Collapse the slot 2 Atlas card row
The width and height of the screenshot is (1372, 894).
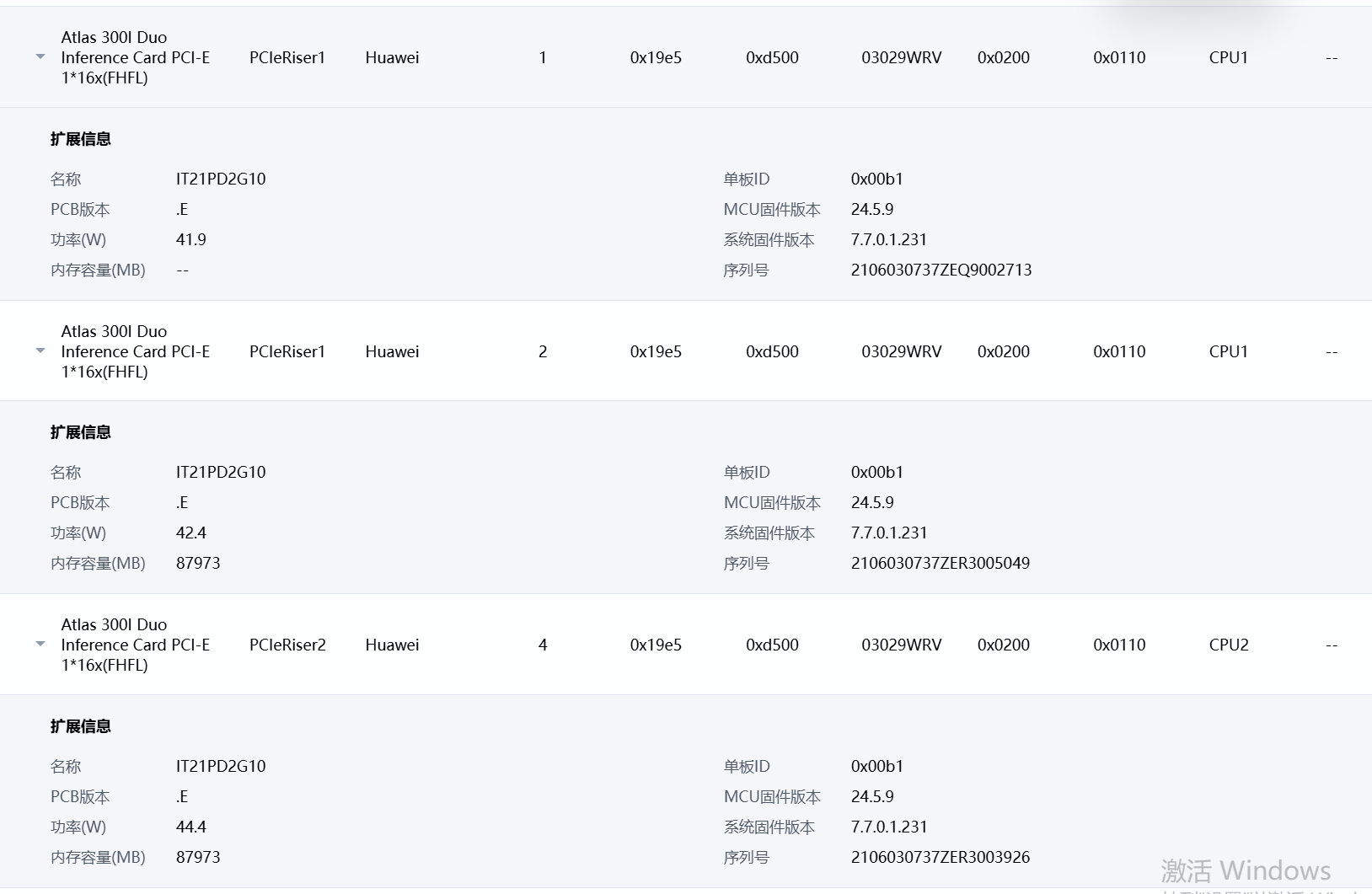coord(40,351)
